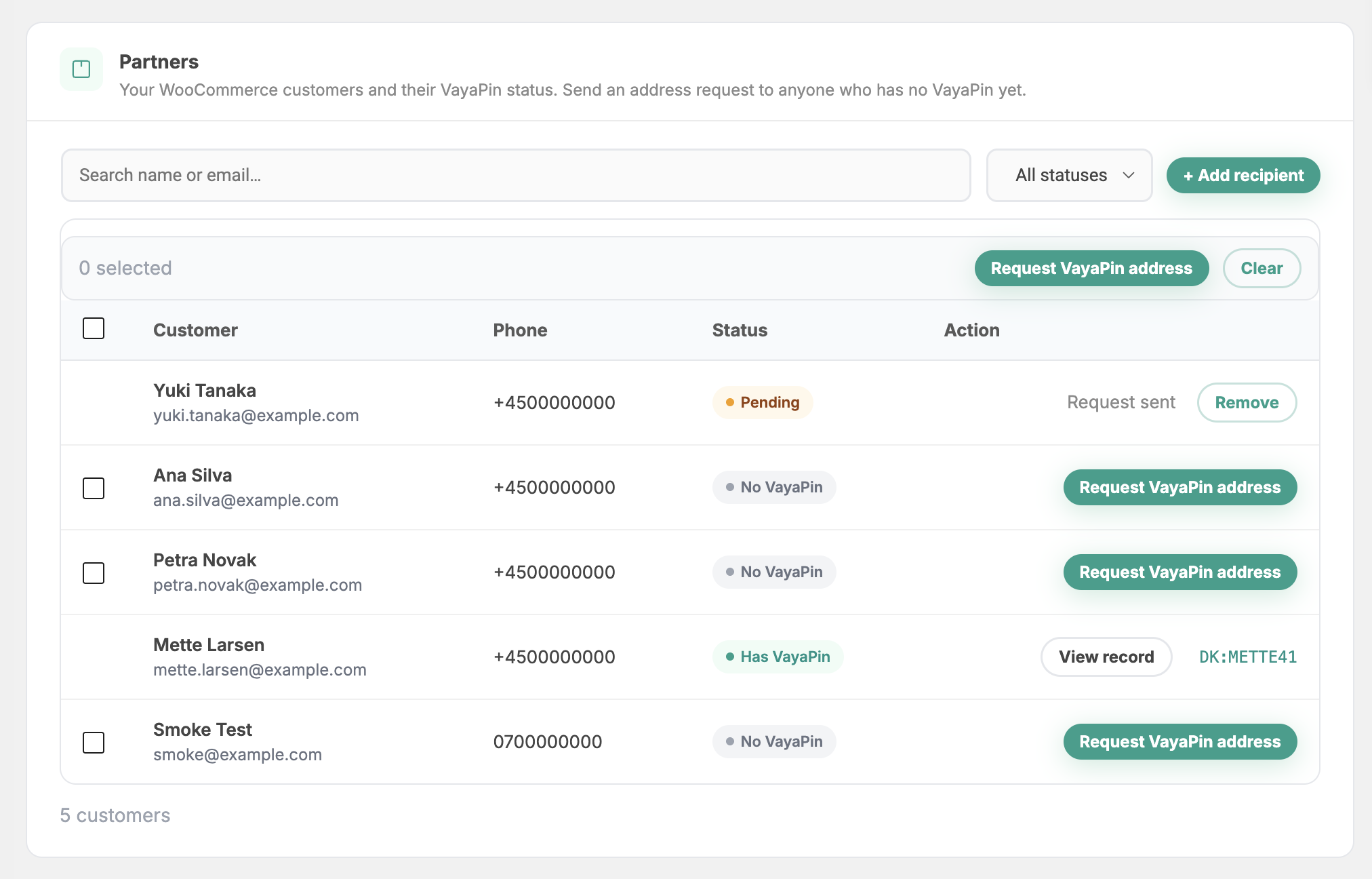Image resolution: width=1372 pixels, height=879 pixels.
Task: Click the 5 customers footer count
Action: pos(115,815)
